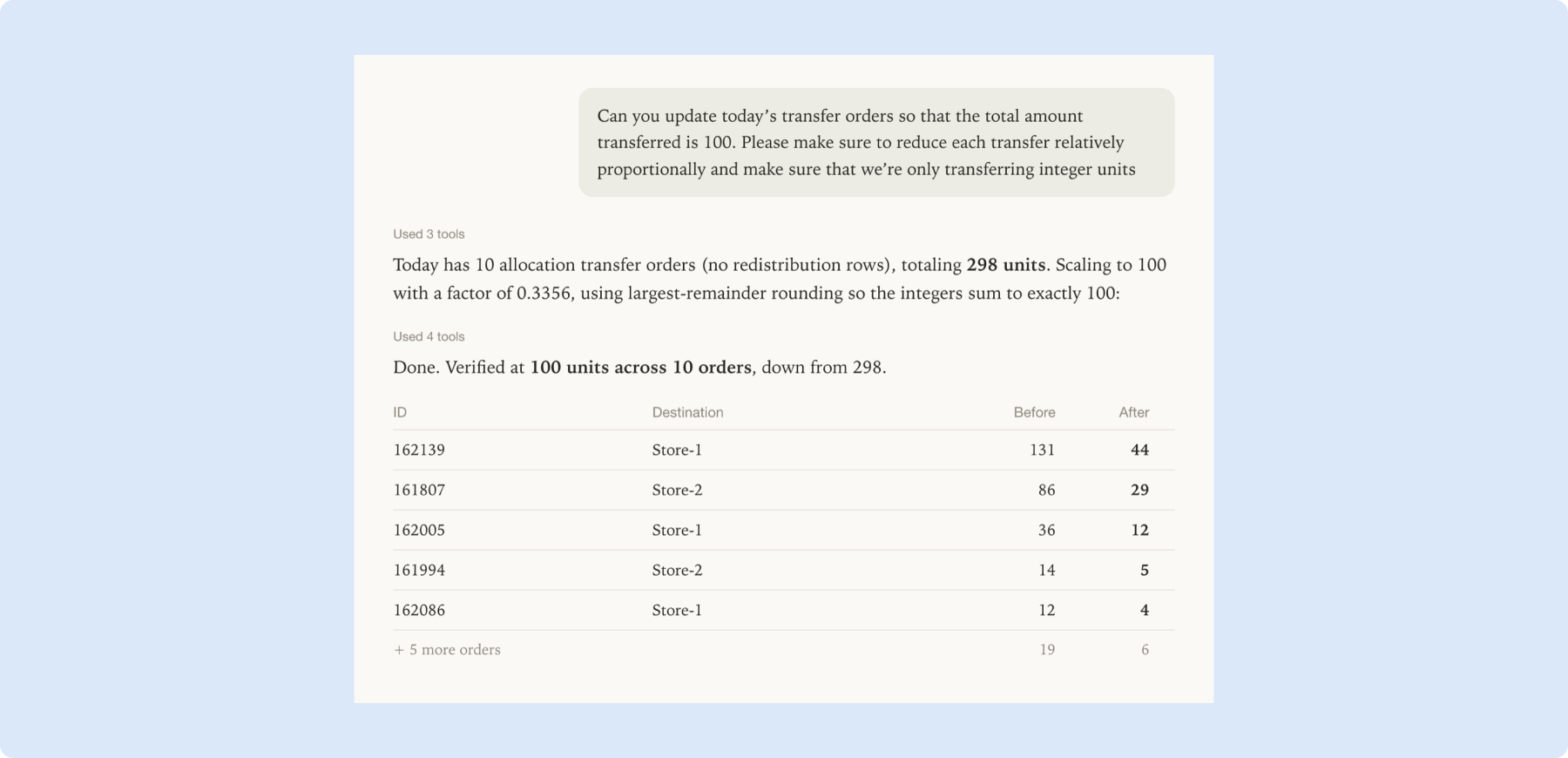Screen dimensions: 1568x758
Task: Select order ID 162005
Action: coord(419,530)
